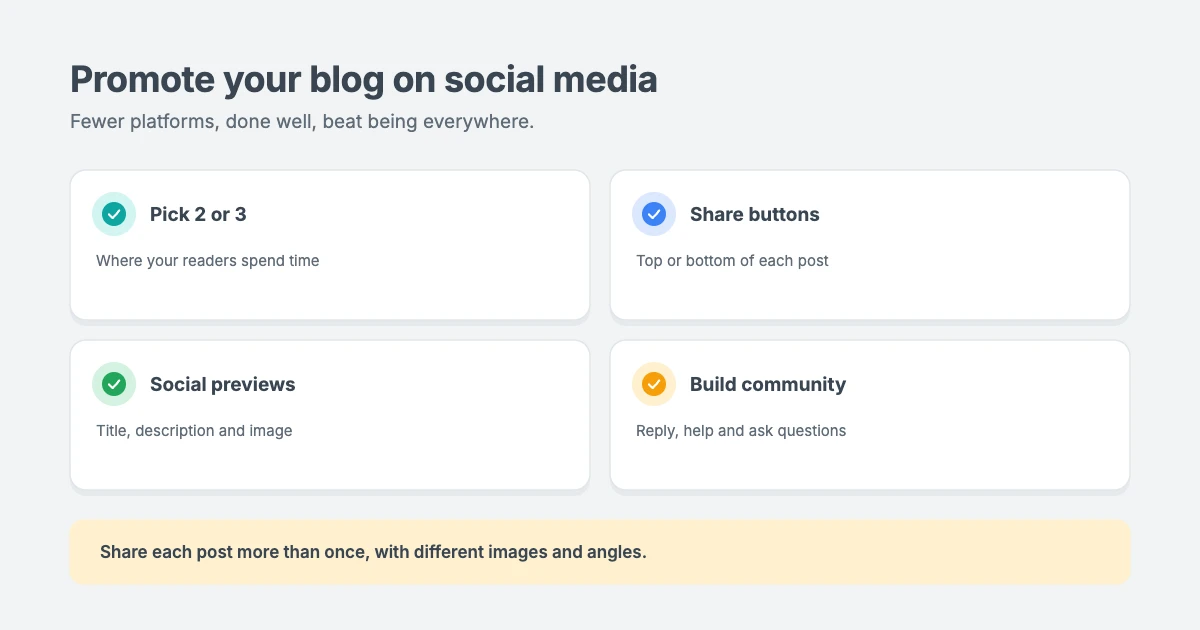Select the 'Pick 2 or 3' card title

(x=198, y=214)
